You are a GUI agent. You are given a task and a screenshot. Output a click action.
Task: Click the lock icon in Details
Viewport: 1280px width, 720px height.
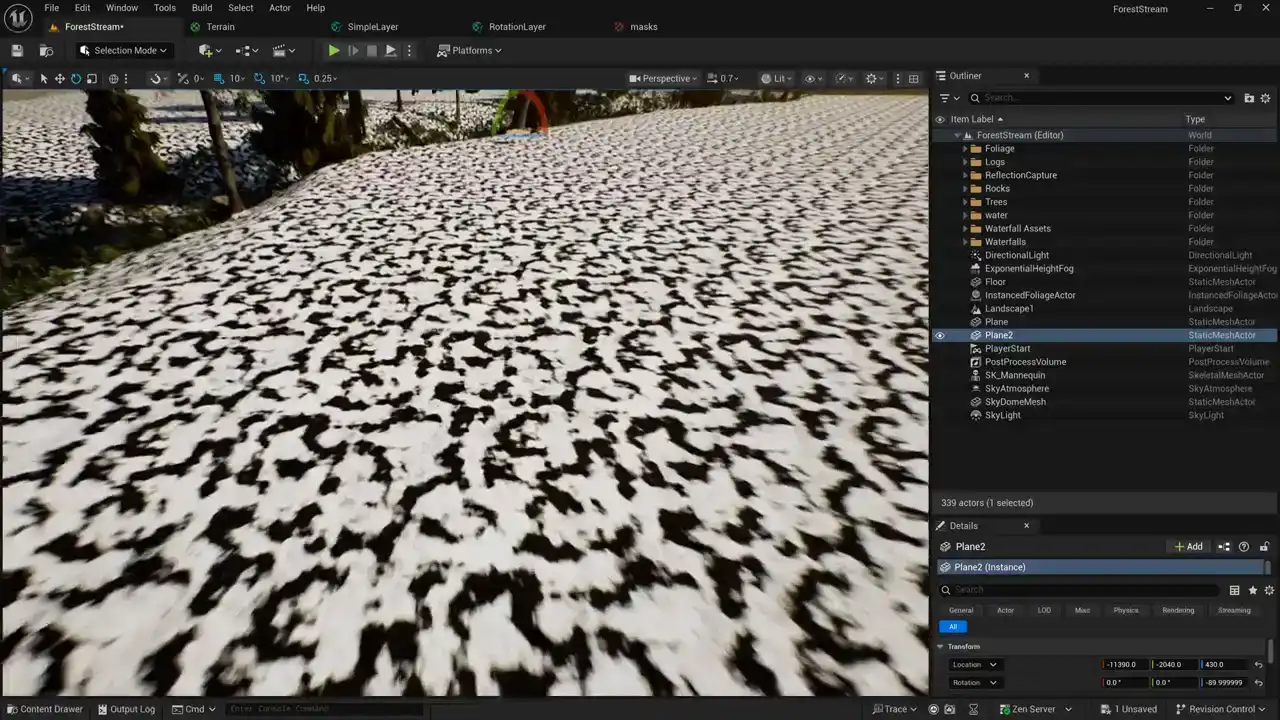pyautogui.click(x=1264, y=547)
